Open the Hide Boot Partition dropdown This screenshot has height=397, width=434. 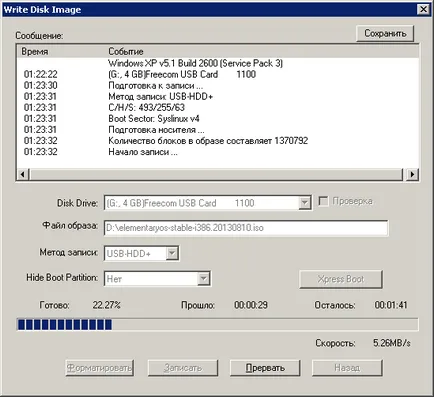point(203,278)
